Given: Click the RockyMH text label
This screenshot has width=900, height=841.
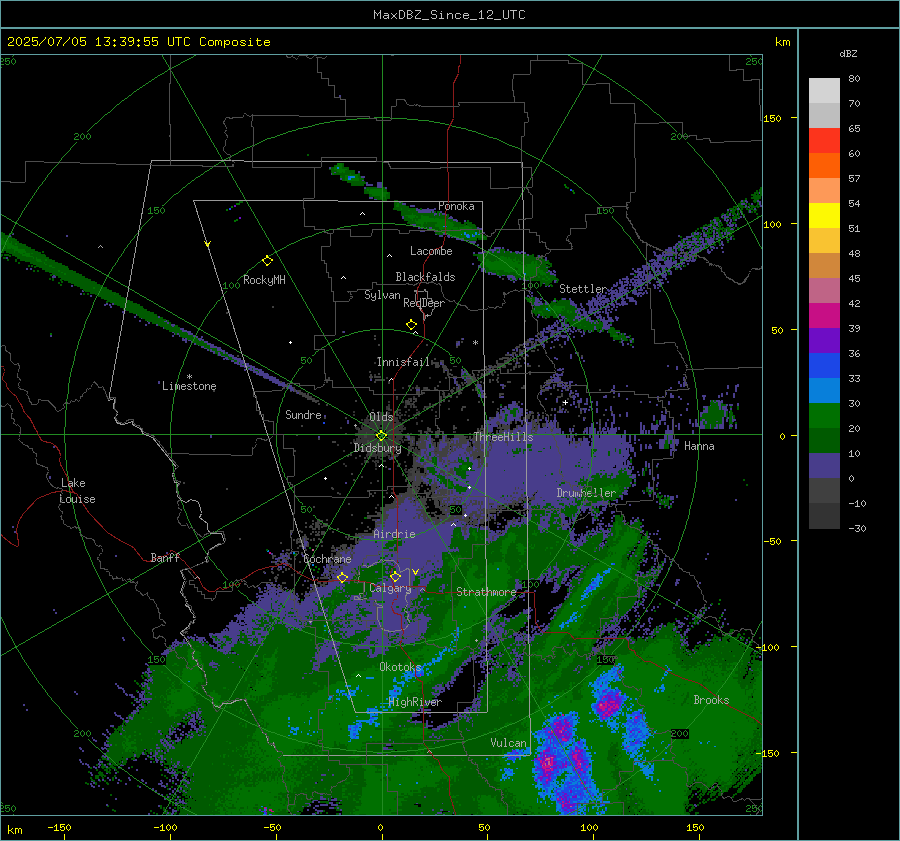Looking at the screenshot, I should [264, 280].
